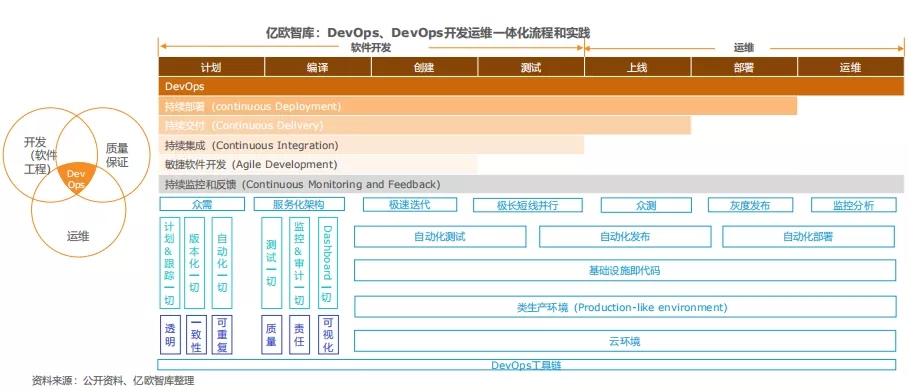
Task: Select the 持续部署 continuous Deployment bar
Action: pyautogui.click(x=478, y=106)
